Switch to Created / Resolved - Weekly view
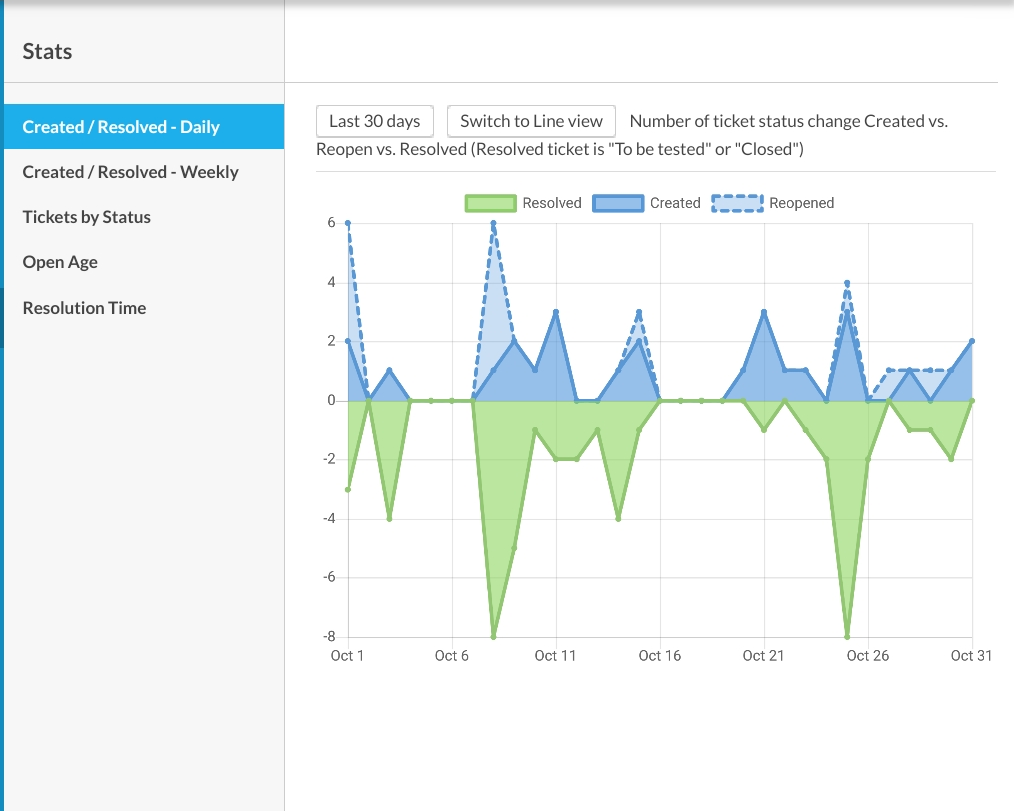The height and width of the screenshot is (811, 1014). pos(131,172)
